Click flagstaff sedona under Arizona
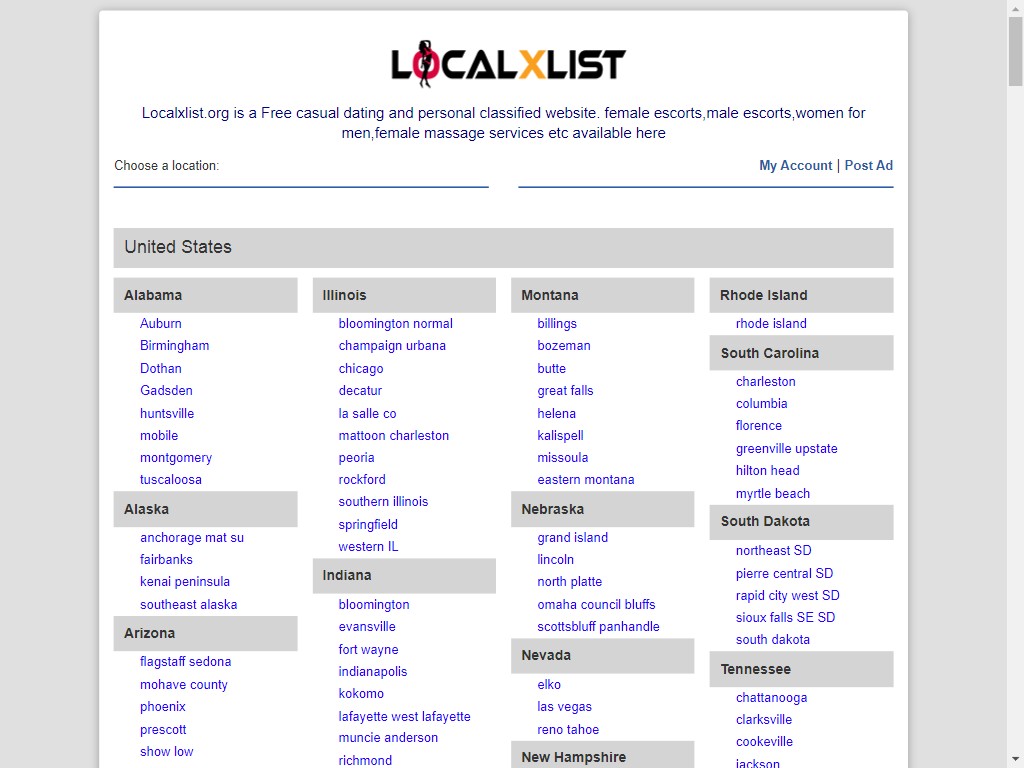Screen dimensions: 1024x768 (x=185, y=662)
